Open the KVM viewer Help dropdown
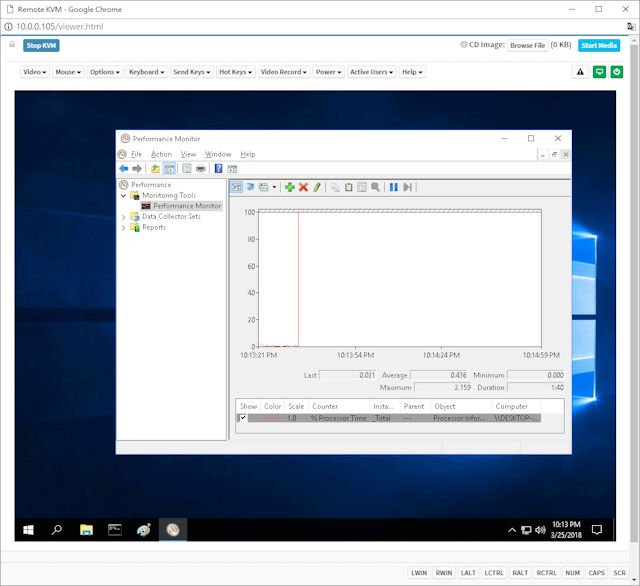The height and width of the screenshot is (586, 640). pos(412,72)
